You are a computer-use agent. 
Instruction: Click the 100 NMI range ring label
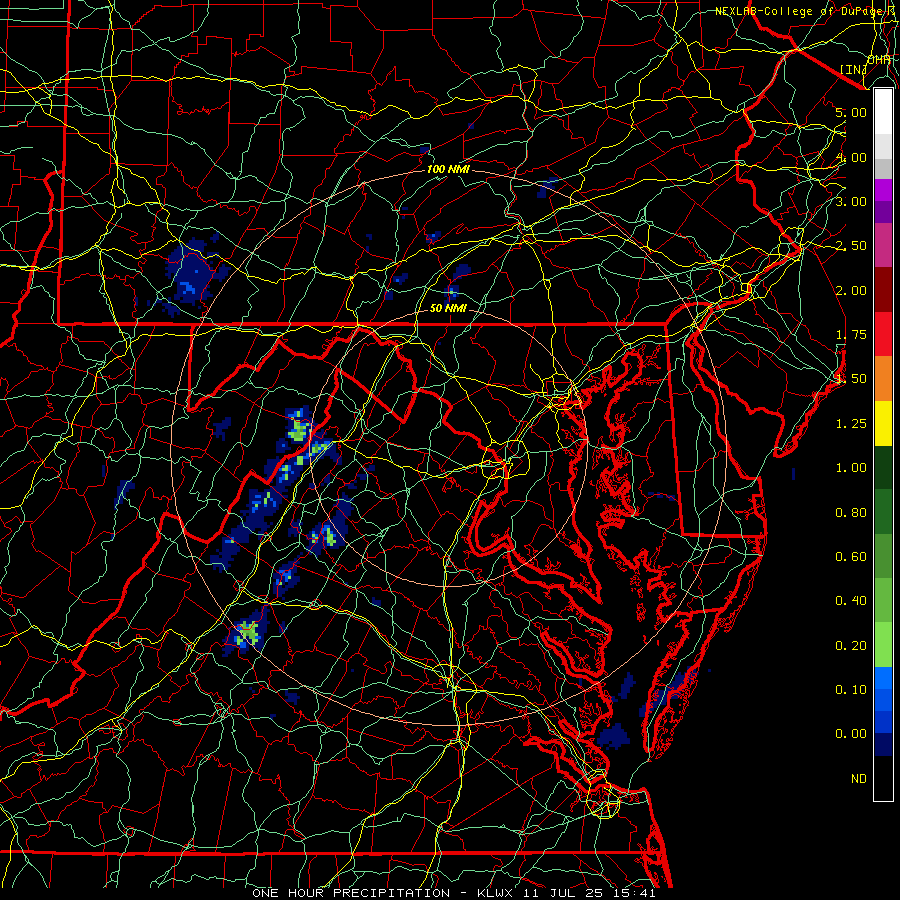pos(448,169)
